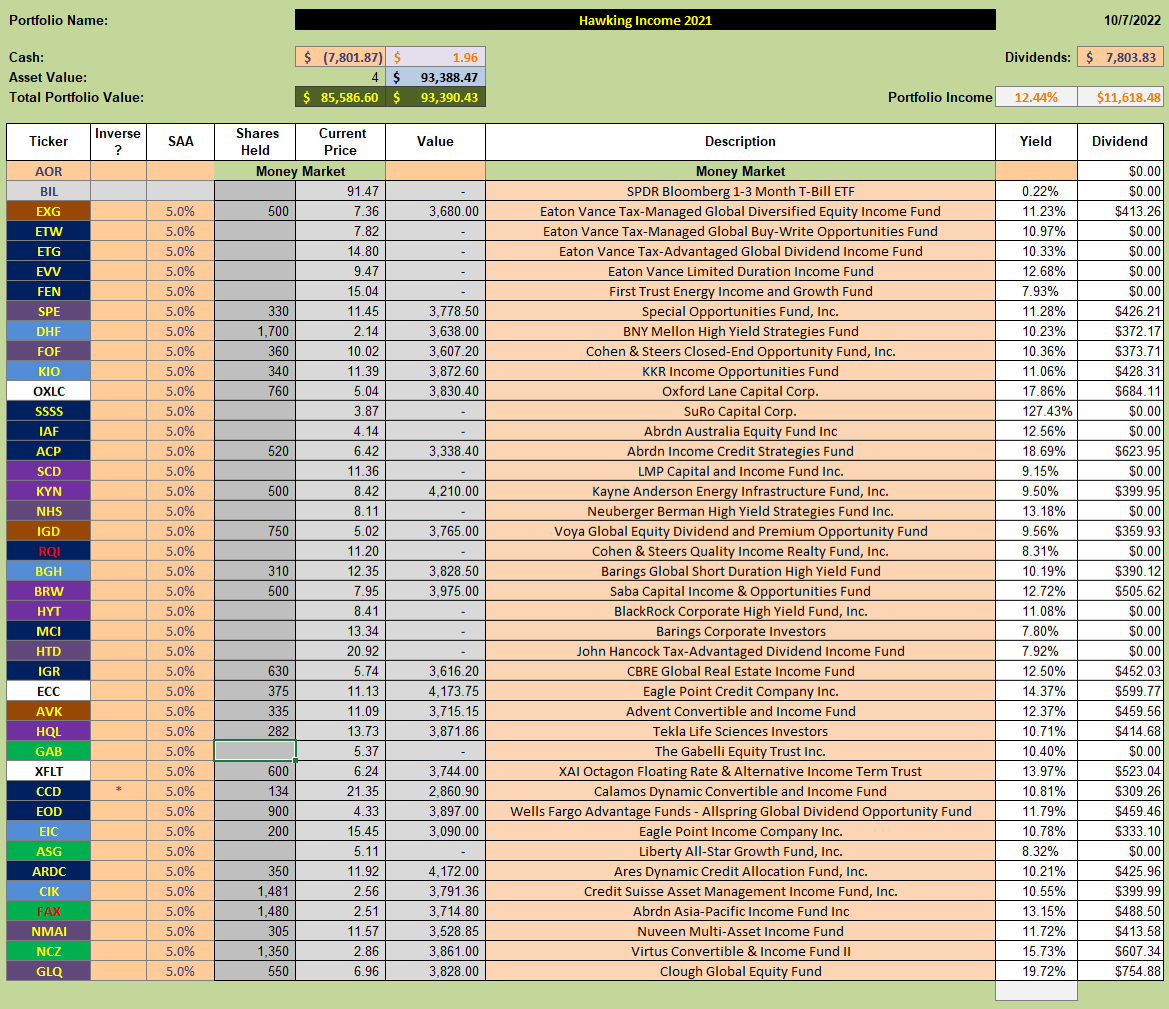Click the Money Market description cell
Screen dimensions: 1169x1009
740,172
